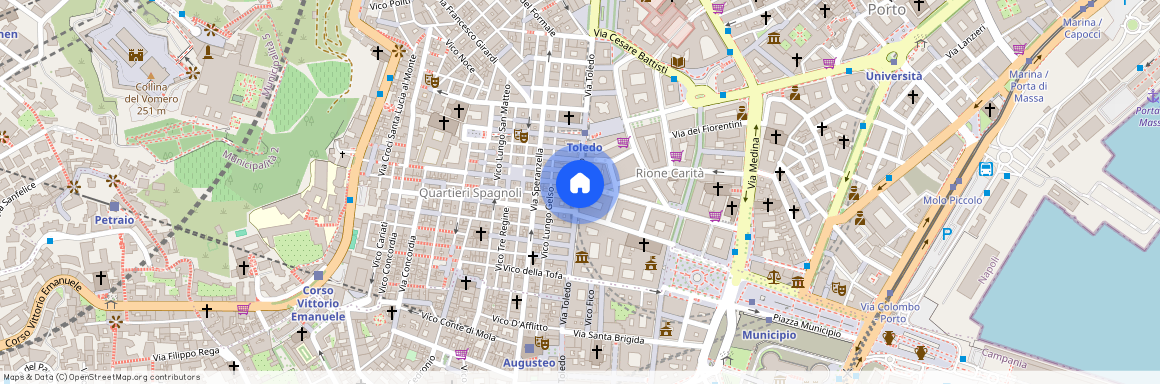Click the amphora icon directly below Via Colombo Porto
This screenshot has width=1160, height=384.
[888, 337]
